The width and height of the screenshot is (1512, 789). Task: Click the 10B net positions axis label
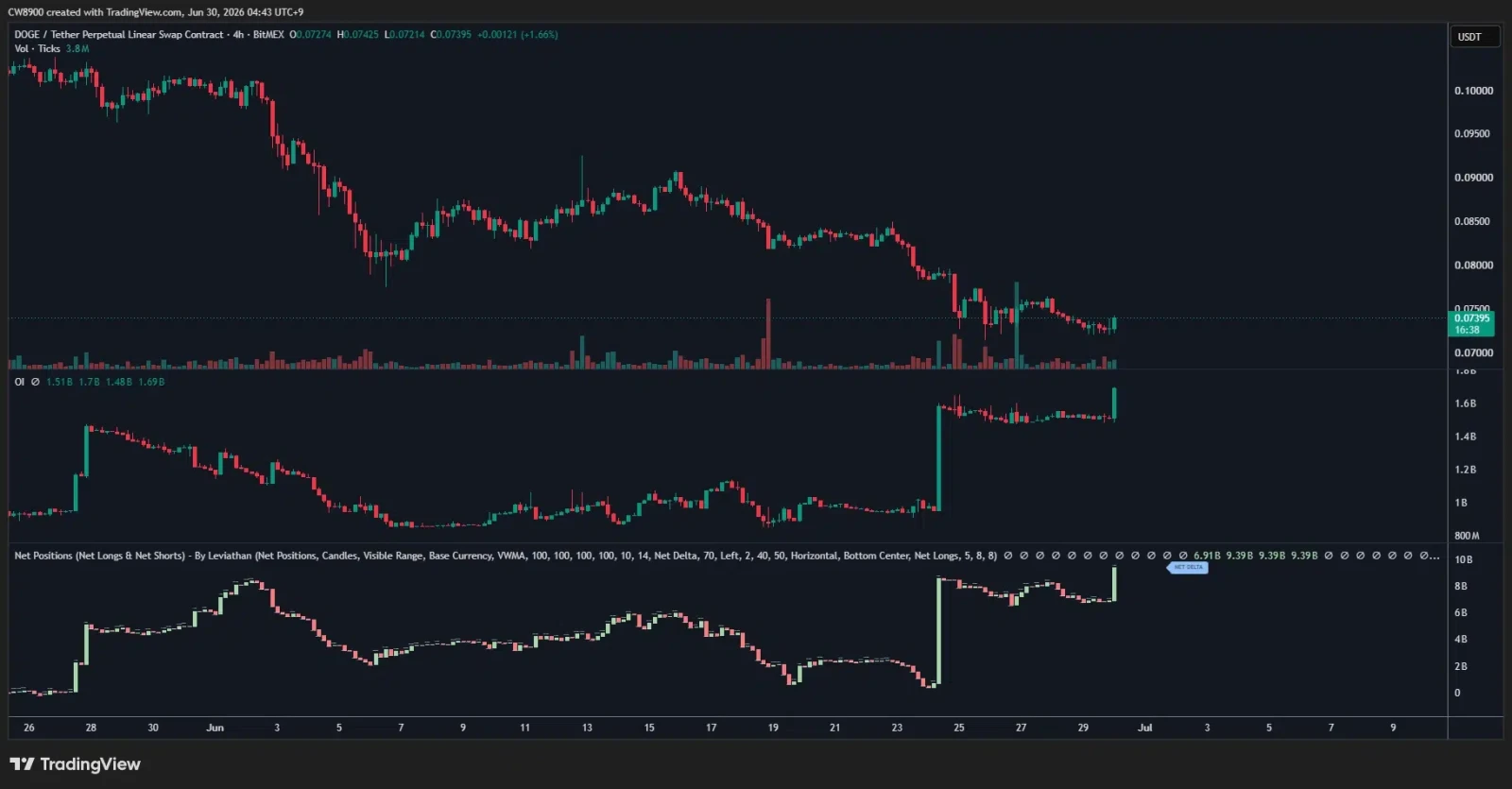pyautogui.click(x=1463, y=559)
